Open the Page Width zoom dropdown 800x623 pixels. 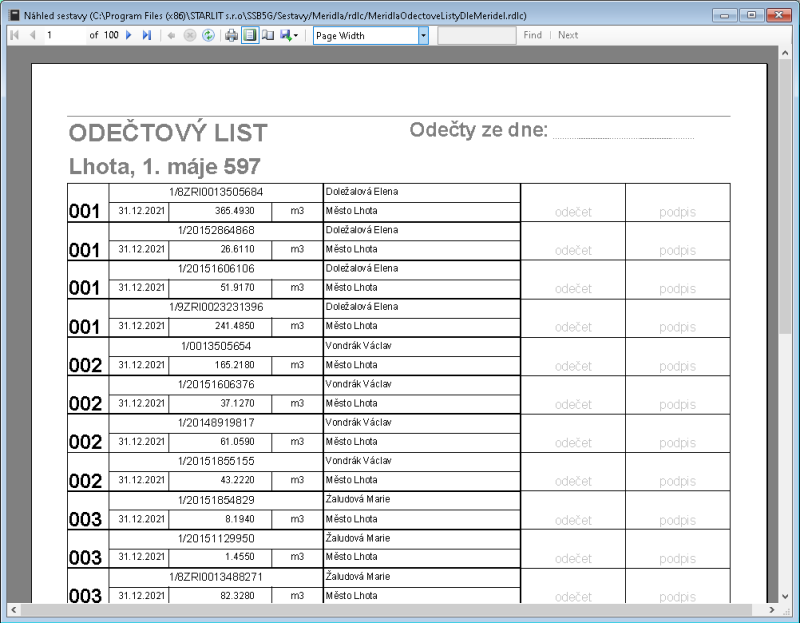[422, 35]
